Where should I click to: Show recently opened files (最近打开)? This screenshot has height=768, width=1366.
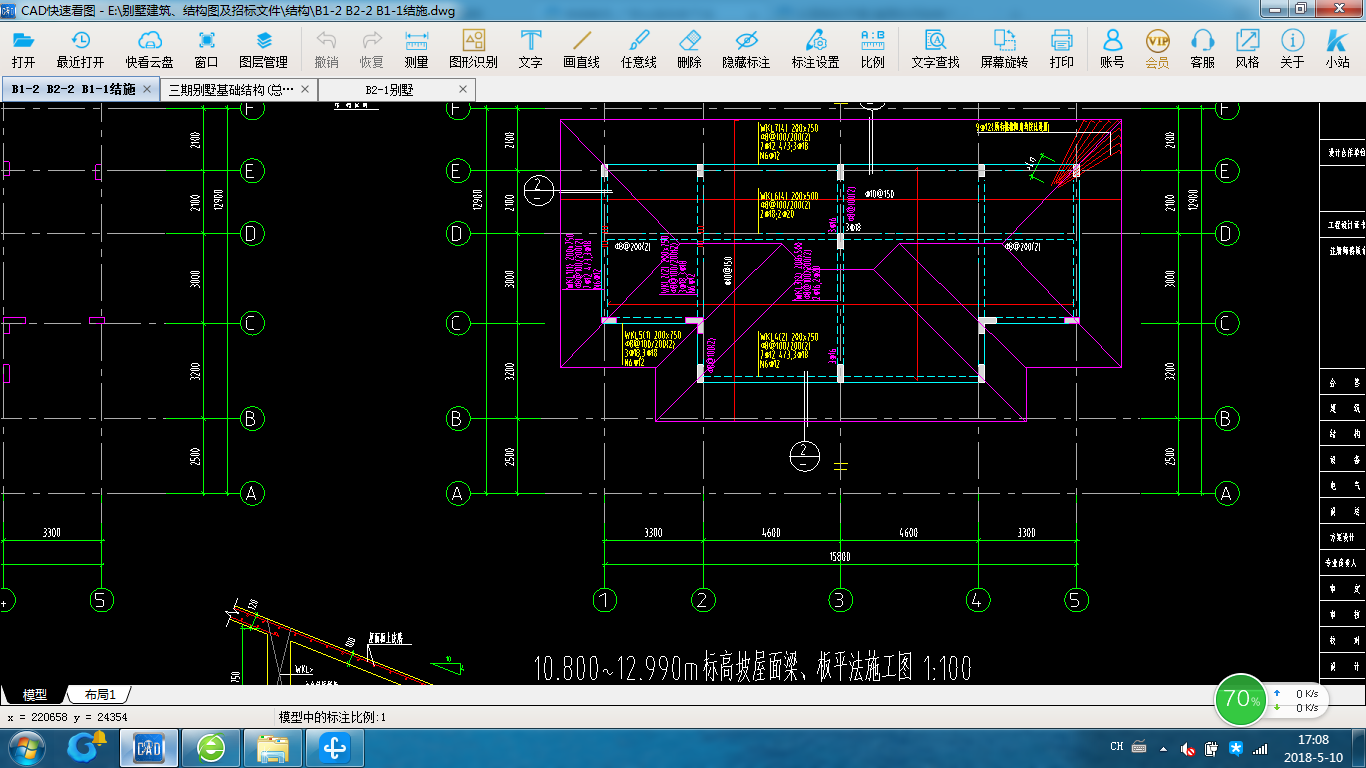80,49
